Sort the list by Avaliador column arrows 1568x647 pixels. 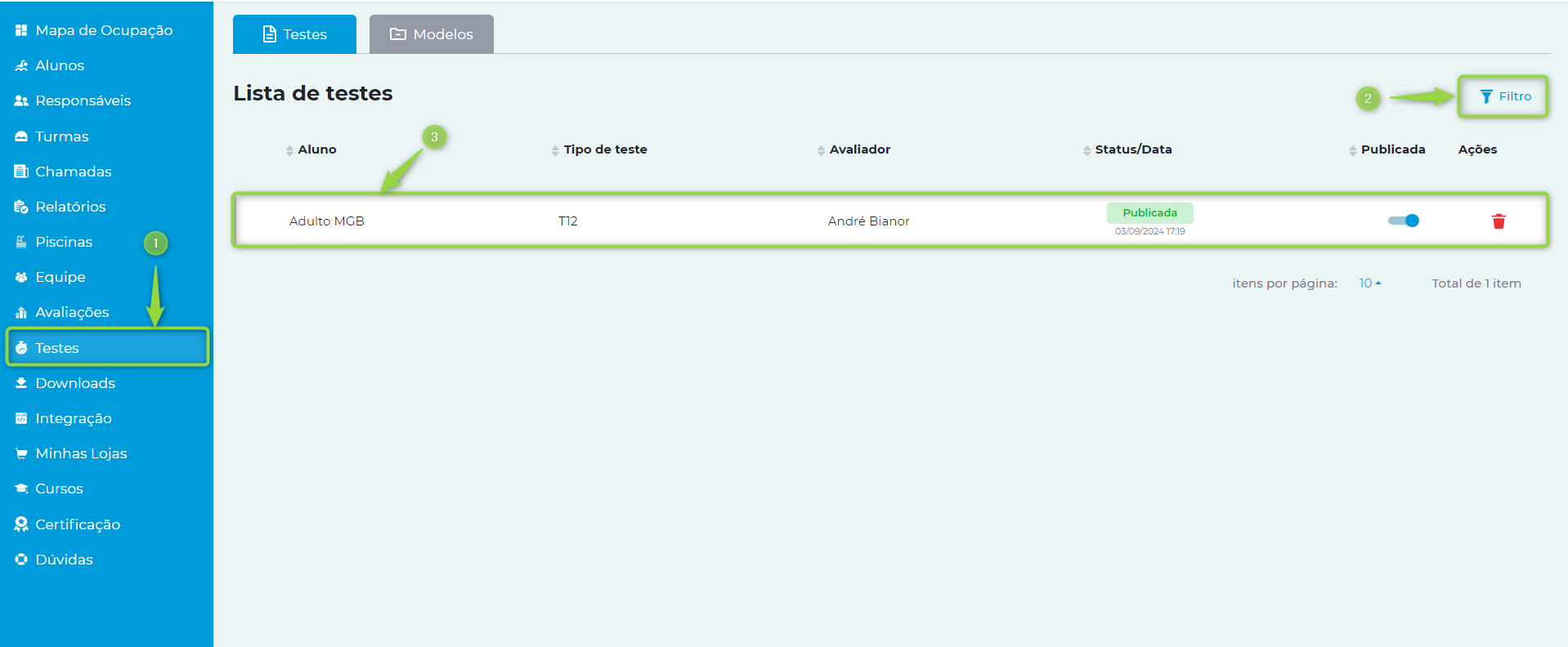point(821,150)
